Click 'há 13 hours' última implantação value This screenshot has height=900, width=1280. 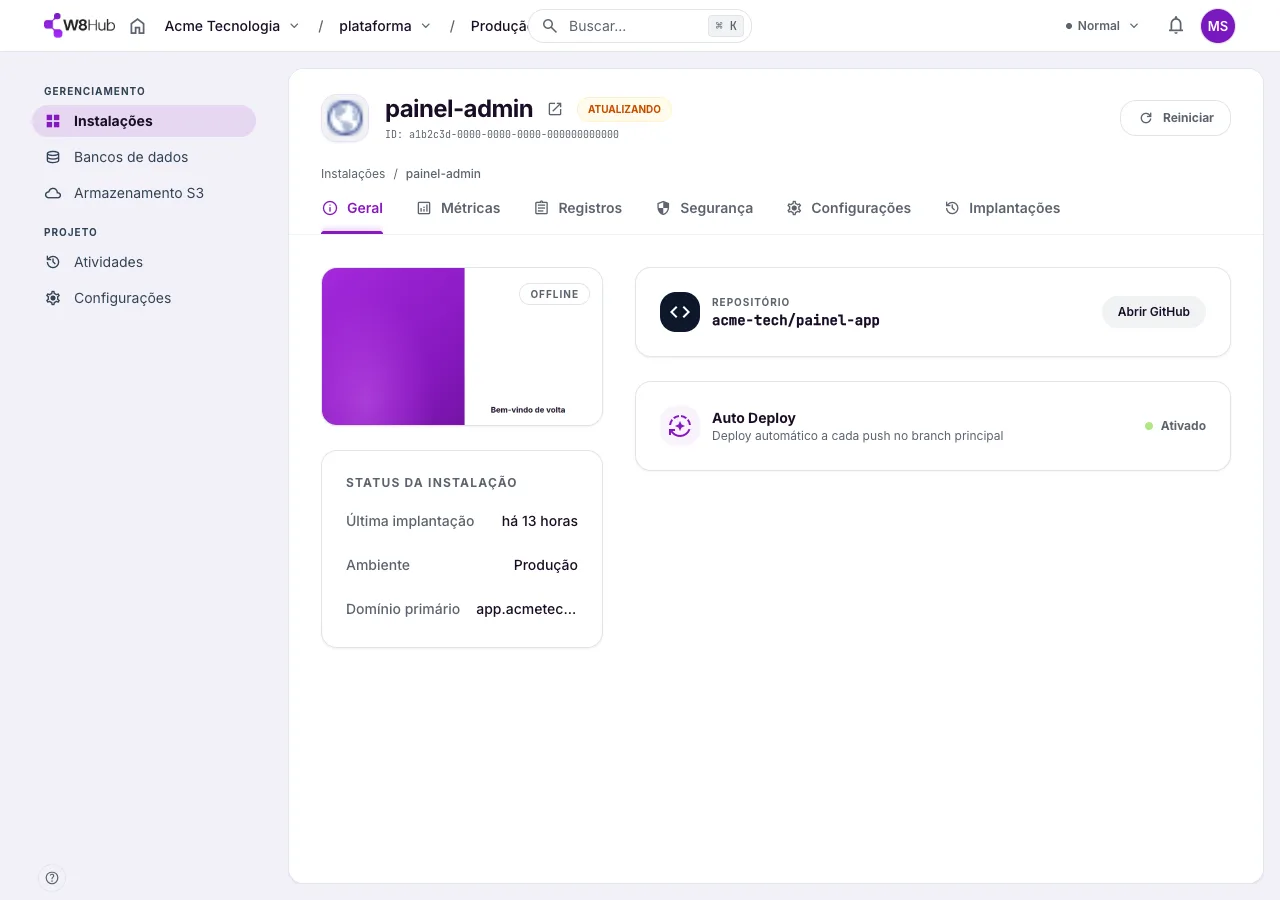(540, 521)
